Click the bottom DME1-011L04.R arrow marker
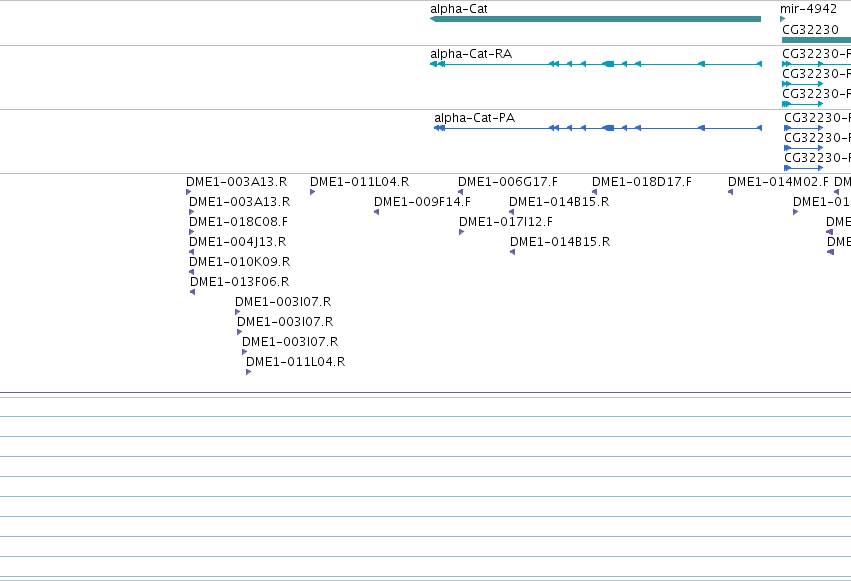 pos(248,372)
